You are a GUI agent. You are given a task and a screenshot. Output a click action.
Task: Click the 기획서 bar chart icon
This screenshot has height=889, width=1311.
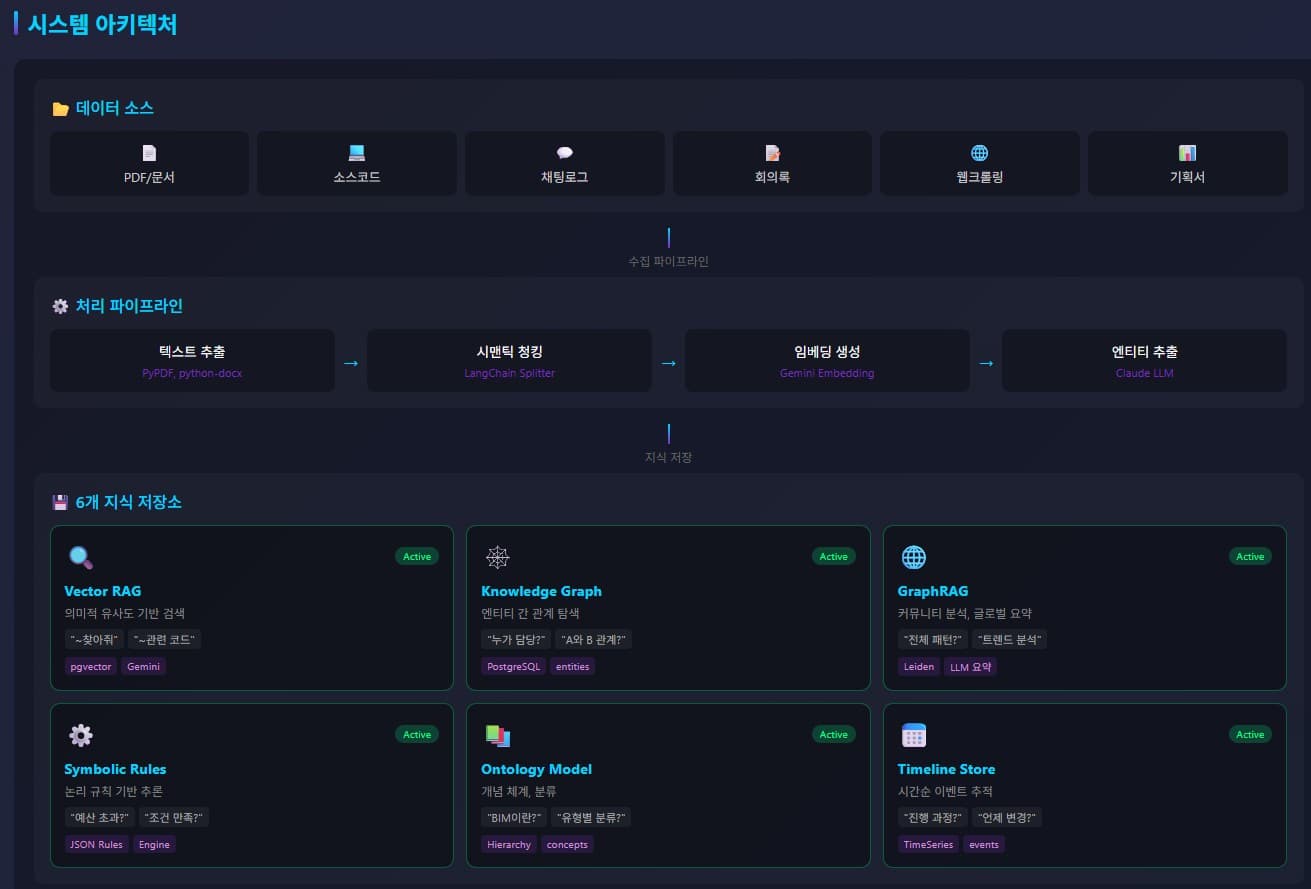pyautogui.click(x=1187, y=153)
